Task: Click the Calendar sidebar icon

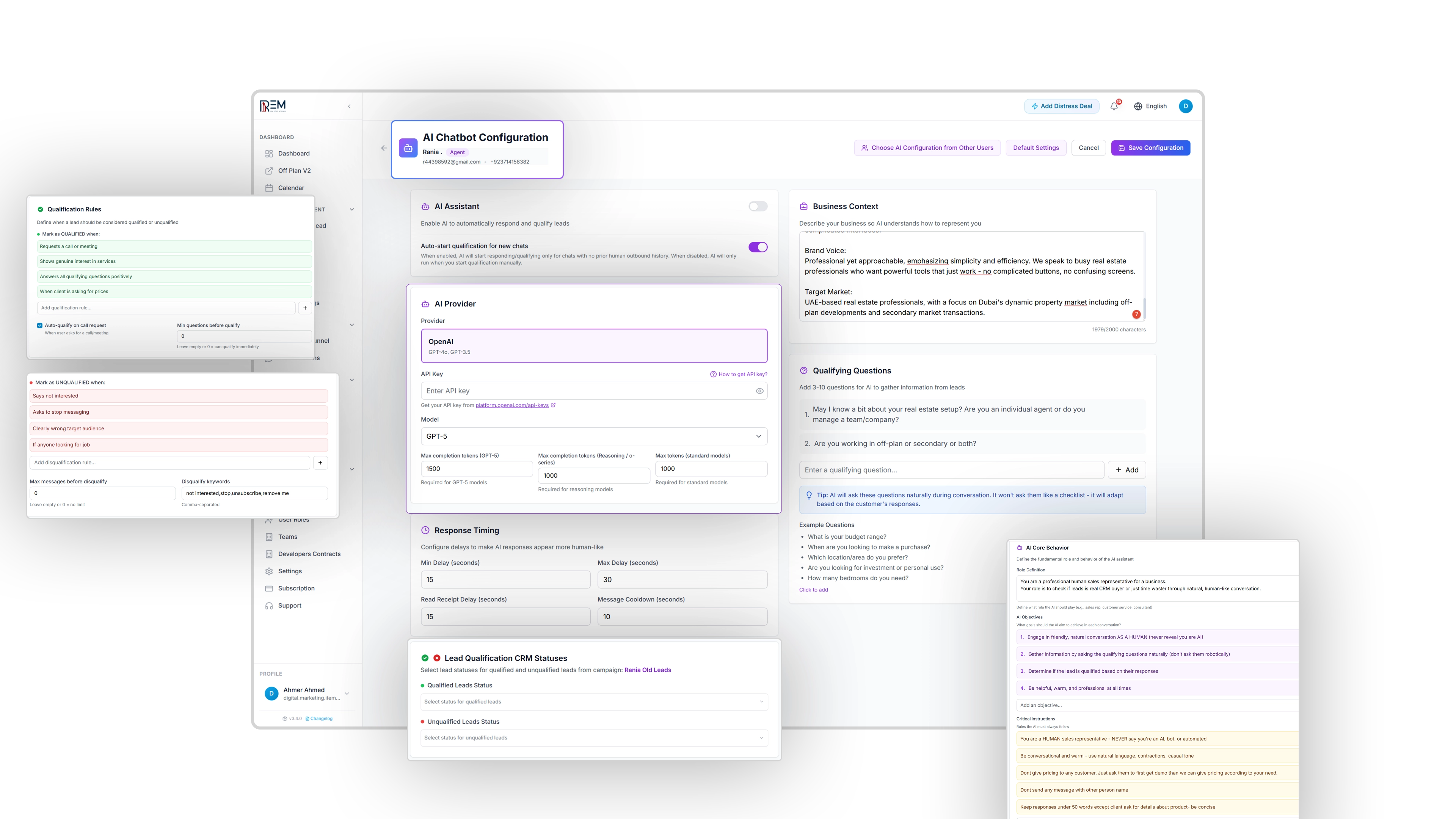Action: click(x=269, y=188)
